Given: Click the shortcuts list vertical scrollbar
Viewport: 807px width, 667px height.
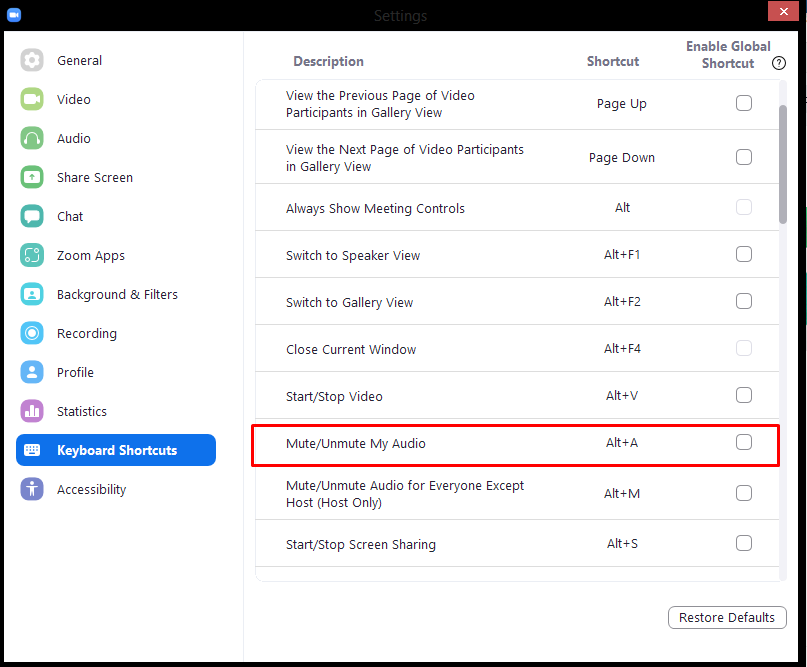Looking at the screenshot, I should [x=783, y=165].
